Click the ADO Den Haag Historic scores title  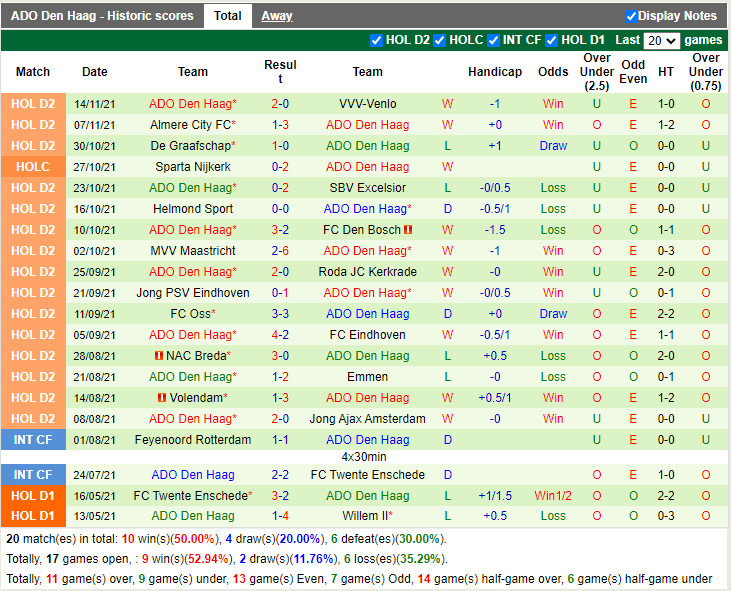pyautogui.click(x=102, y=16)
